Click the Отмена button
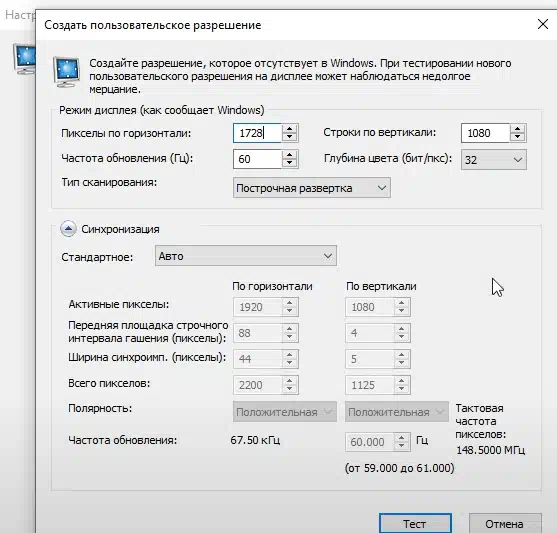This screenshot has width=557, height=533. tap(505, 523)
